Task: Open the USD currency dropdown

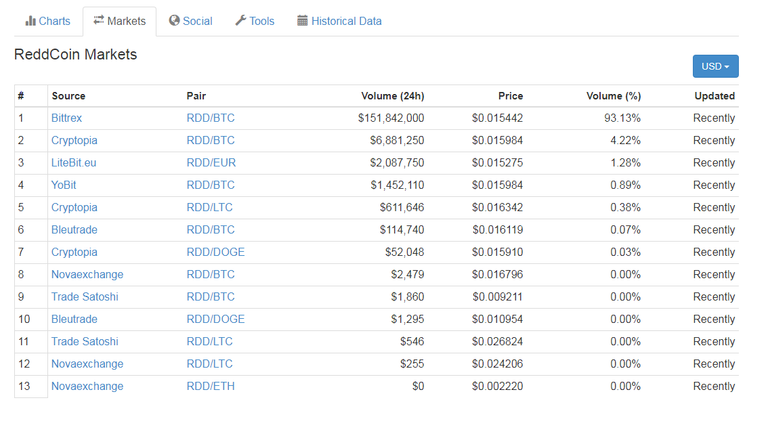Action: pos(715,66)
